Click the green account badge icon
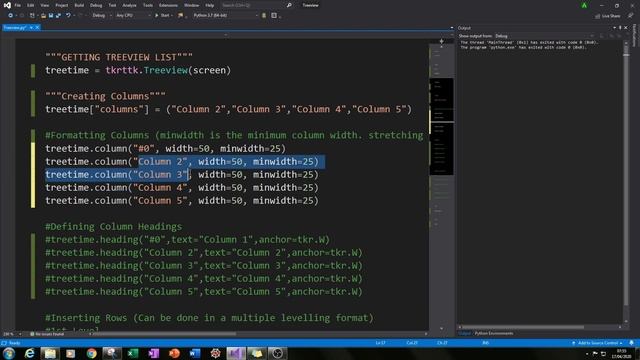The height and width of the screenshot is (360, 640). (x=584, y=5)
